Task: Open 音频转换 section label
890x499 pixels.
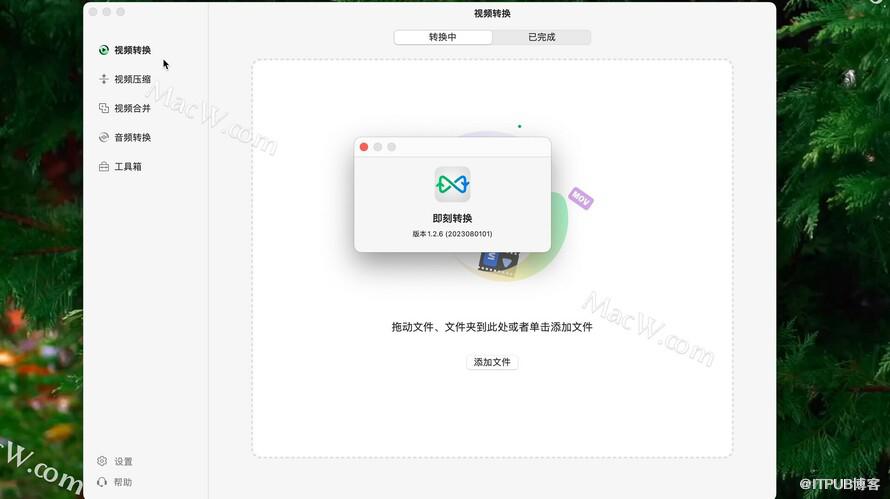Action: point(132,137)
